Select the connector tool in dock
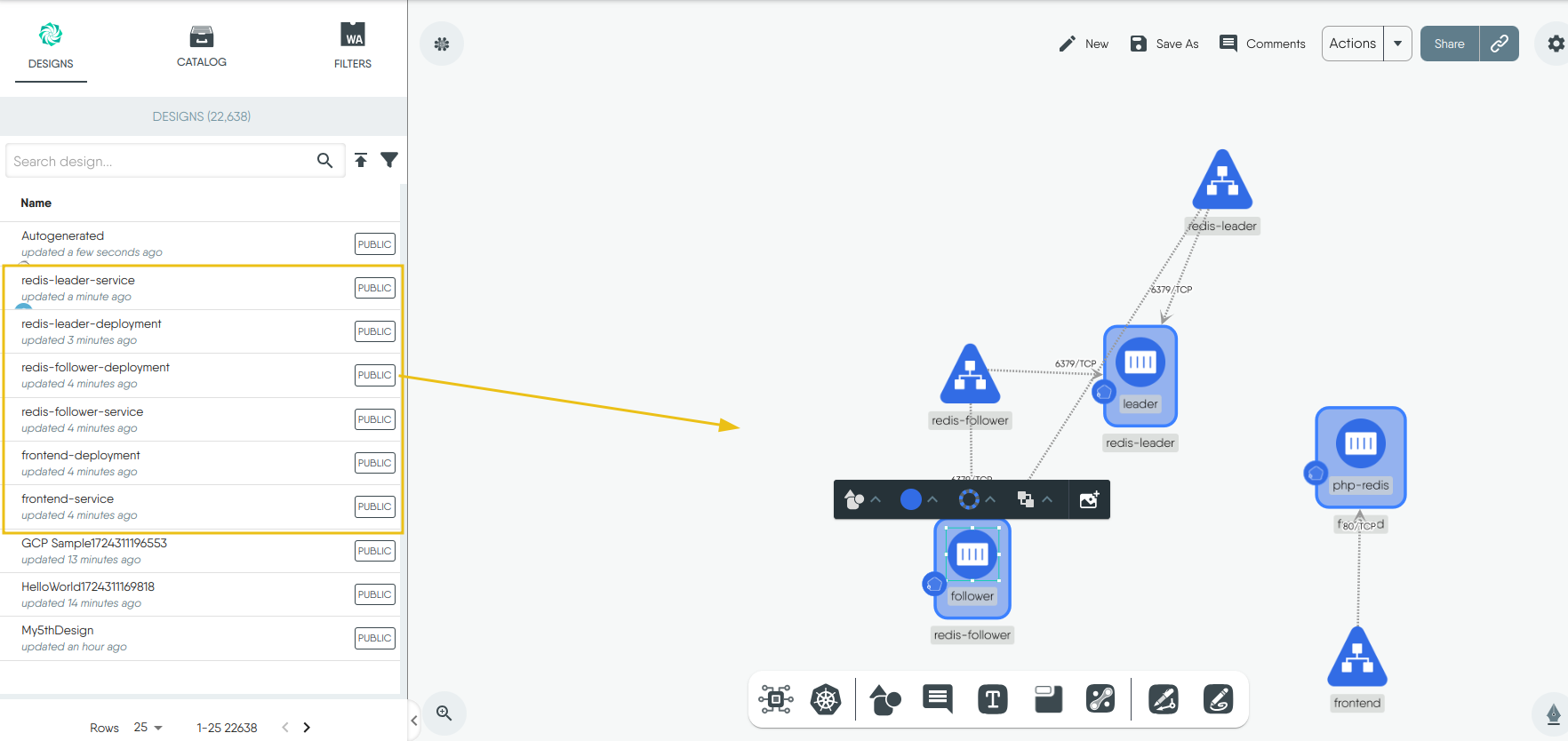 [x=1100, y=699]
